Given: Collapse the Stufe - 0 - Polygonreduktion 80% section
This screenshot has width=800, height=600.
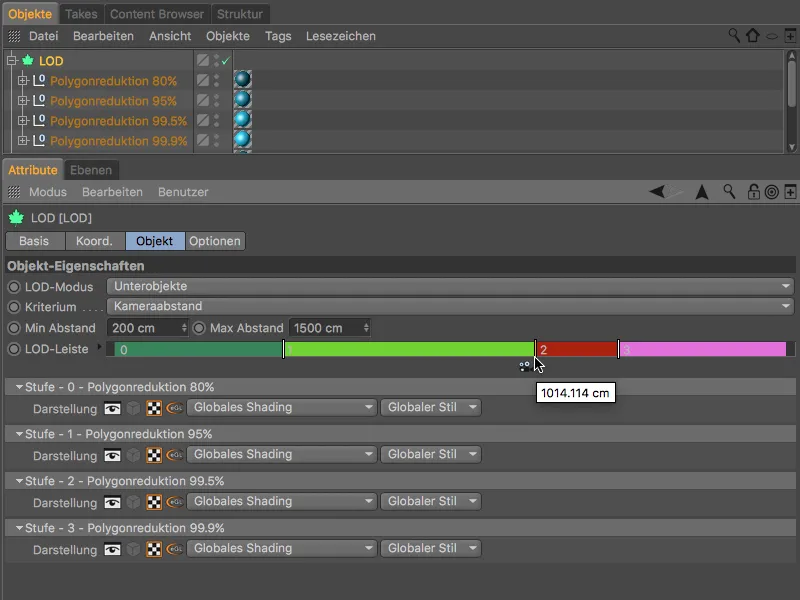Looking at the screenshot, I should [19, 387].
